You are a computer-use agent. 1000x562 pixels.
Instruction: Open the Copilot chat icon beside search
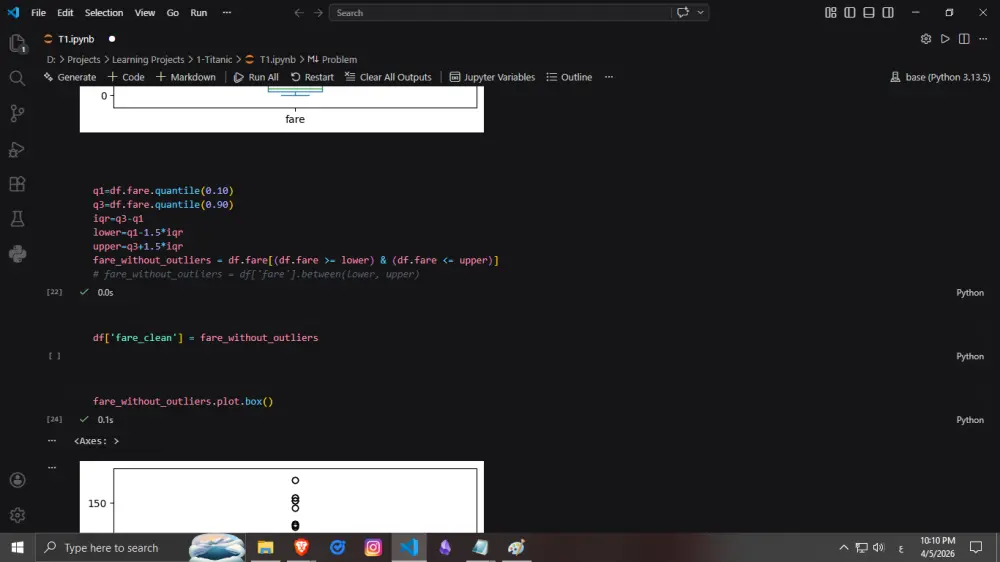pos(683,13)
